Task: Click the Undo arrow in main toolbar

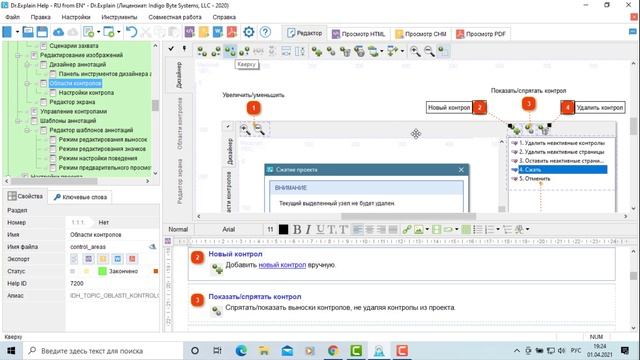Action: pyautogui.click(x=131, y=32)
